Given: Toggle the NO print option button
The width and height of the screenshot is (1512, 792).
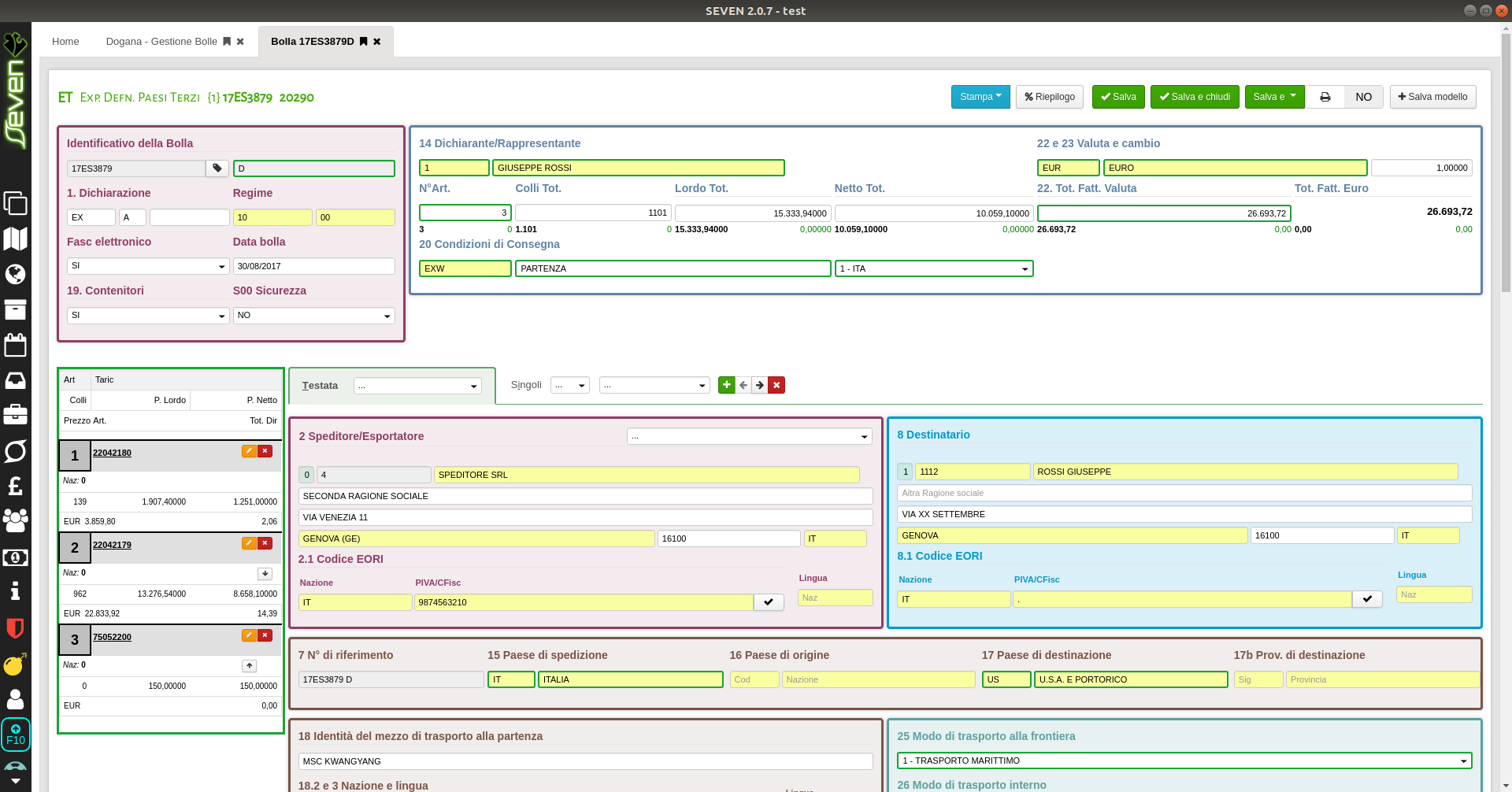Looking at the screenshot, I should tap(1364, 97).
